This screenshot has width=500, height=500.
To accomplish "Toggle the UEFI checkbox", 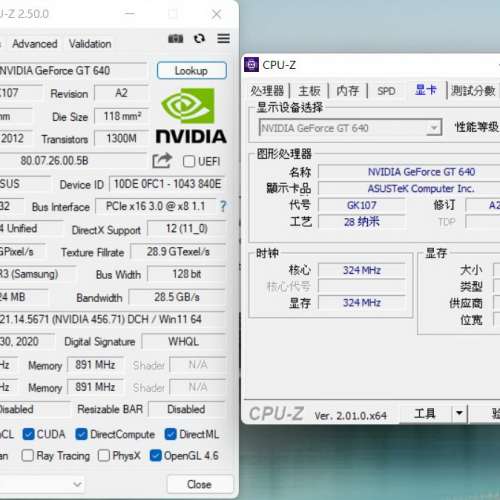I will (189, 161).
